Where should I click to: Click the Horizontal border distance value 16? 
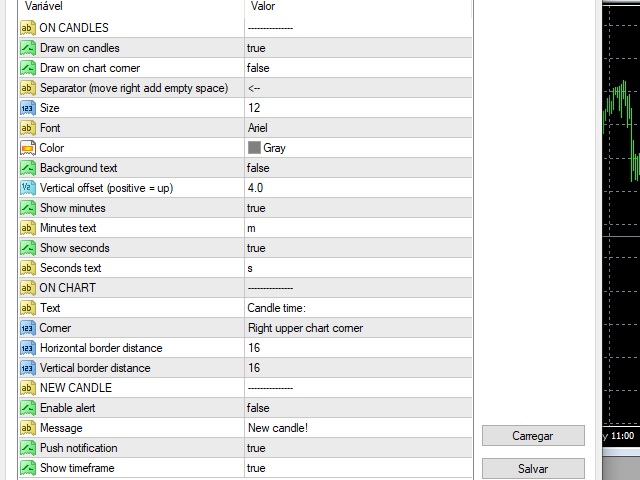[x=358, y=348]
